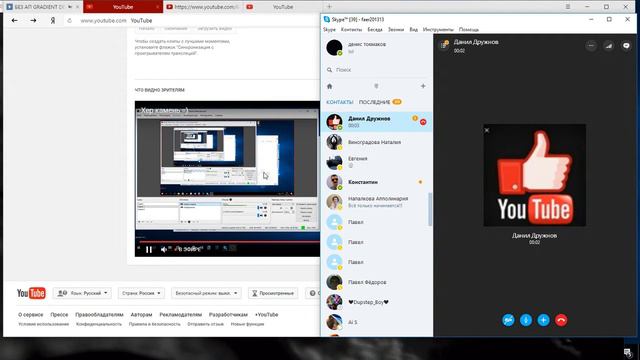Hang up with the red end call button

pyautogui.click(x=561, y=320)
